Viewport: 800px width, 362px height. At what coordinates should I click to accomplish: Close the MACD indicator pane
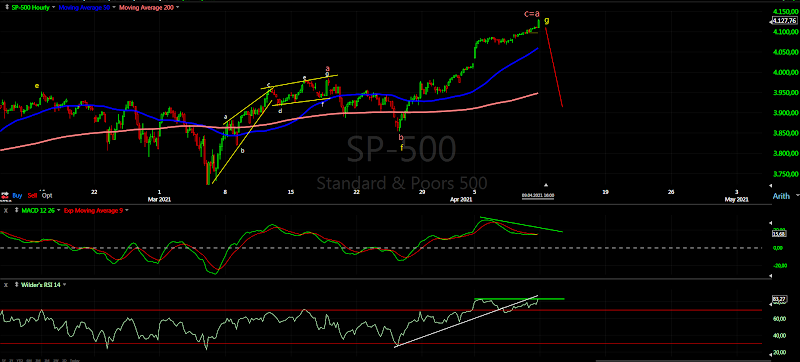pyautogui.click(x=5, y=210)
